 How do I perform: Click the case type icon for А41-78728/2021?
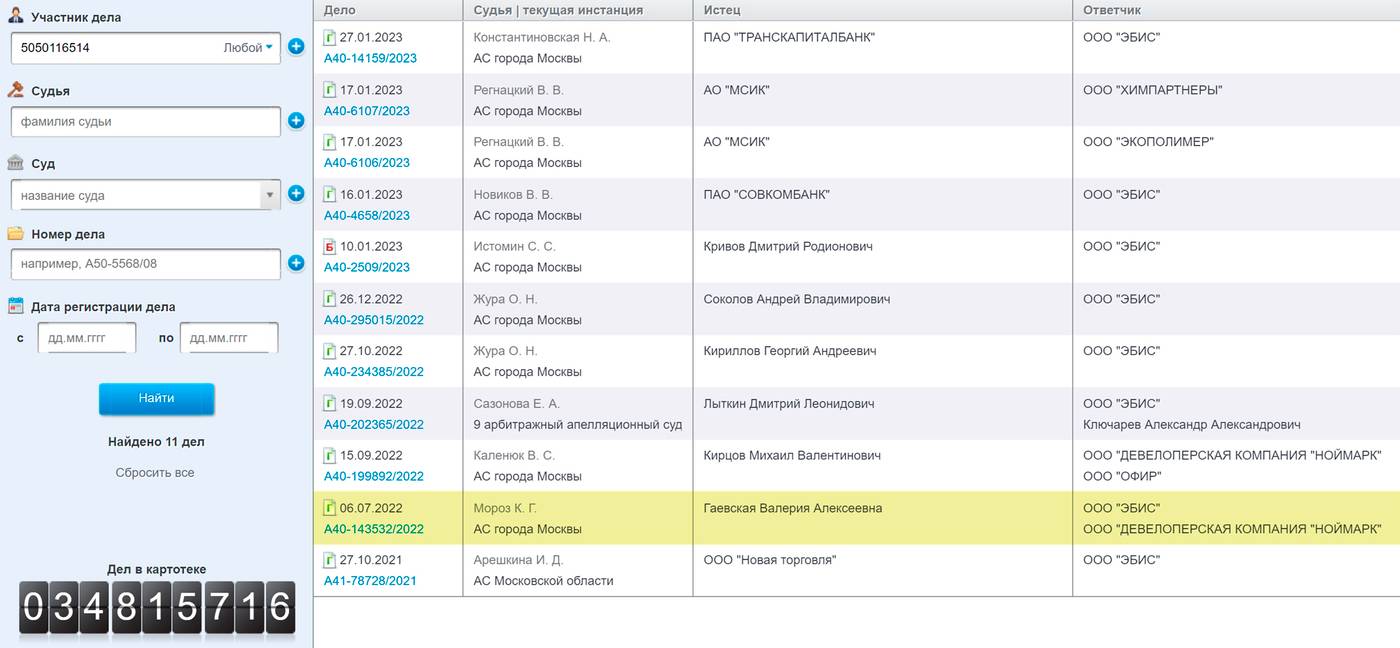(x=330, y=560)
